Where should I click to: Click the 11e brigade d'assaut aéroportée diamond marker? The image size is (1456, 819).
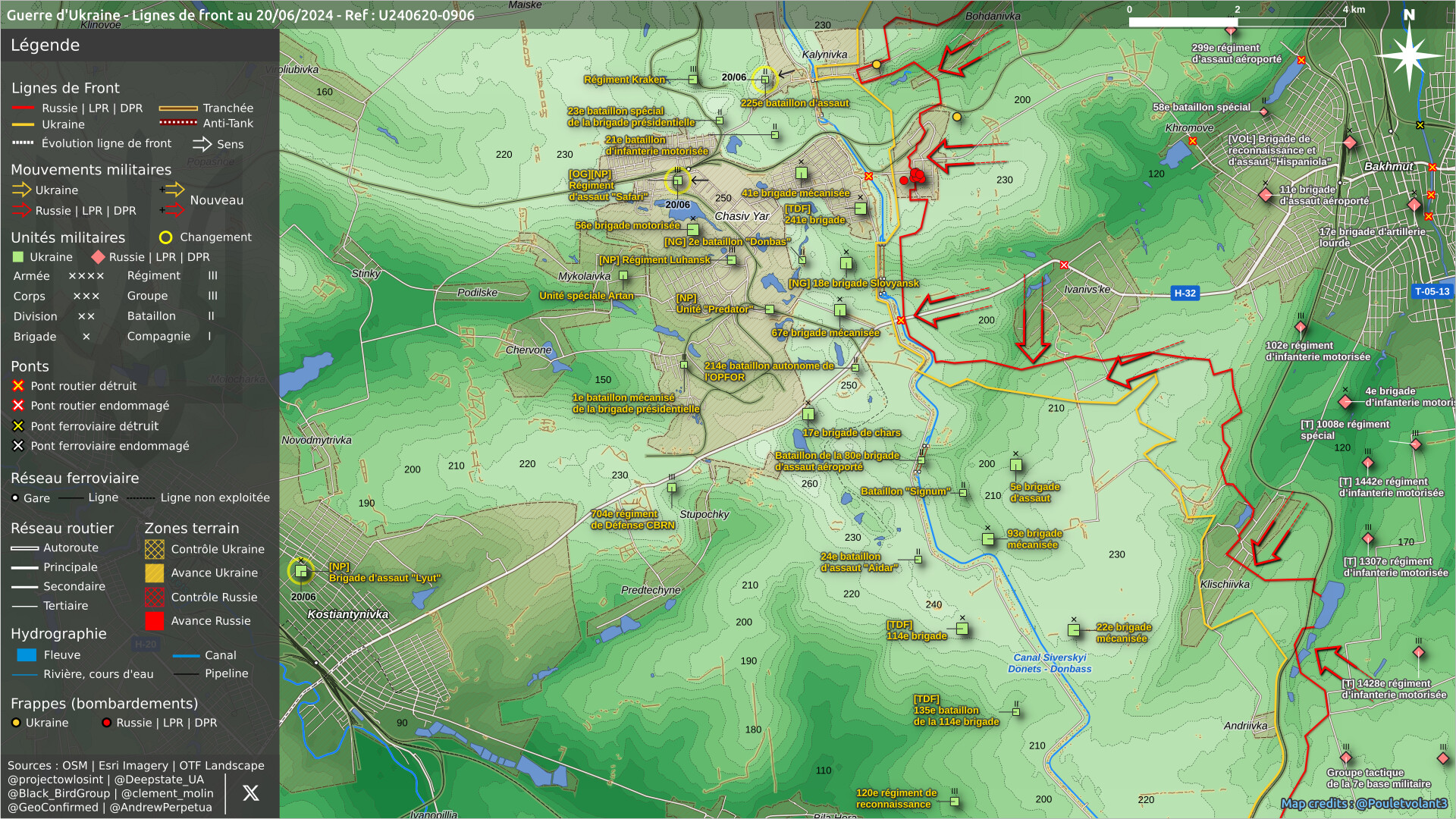[x=1266, y=195]
